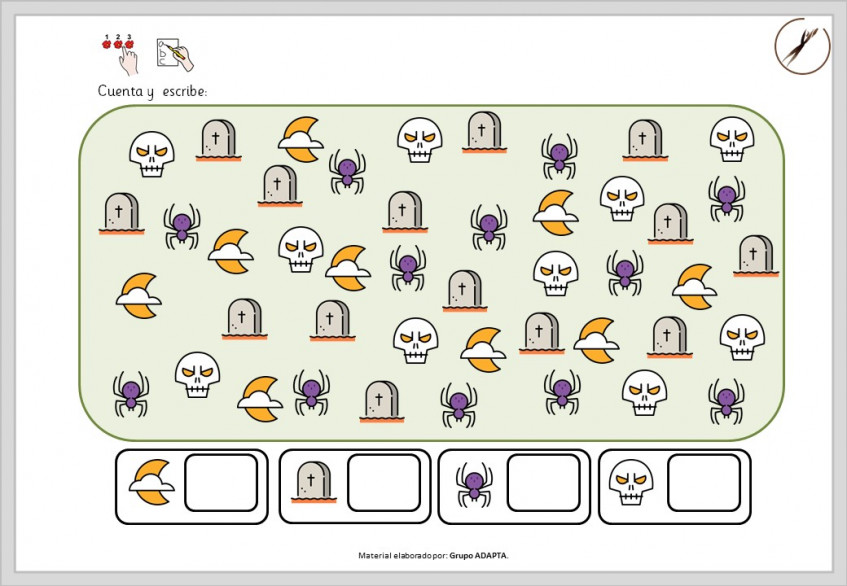Image resolution: width=847 pixels, height=586 pixels.
Task: Click the empty answer box for skulls
Action: 704,483
